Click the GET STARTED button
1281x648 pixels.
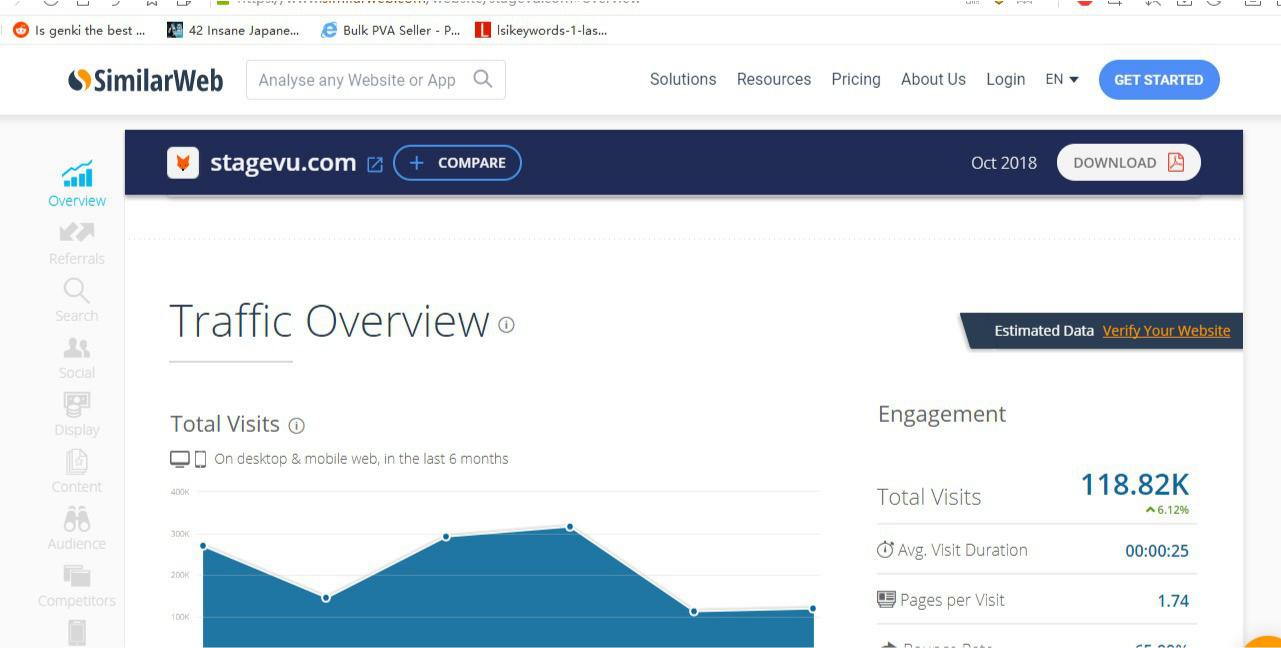[1159, 80]
